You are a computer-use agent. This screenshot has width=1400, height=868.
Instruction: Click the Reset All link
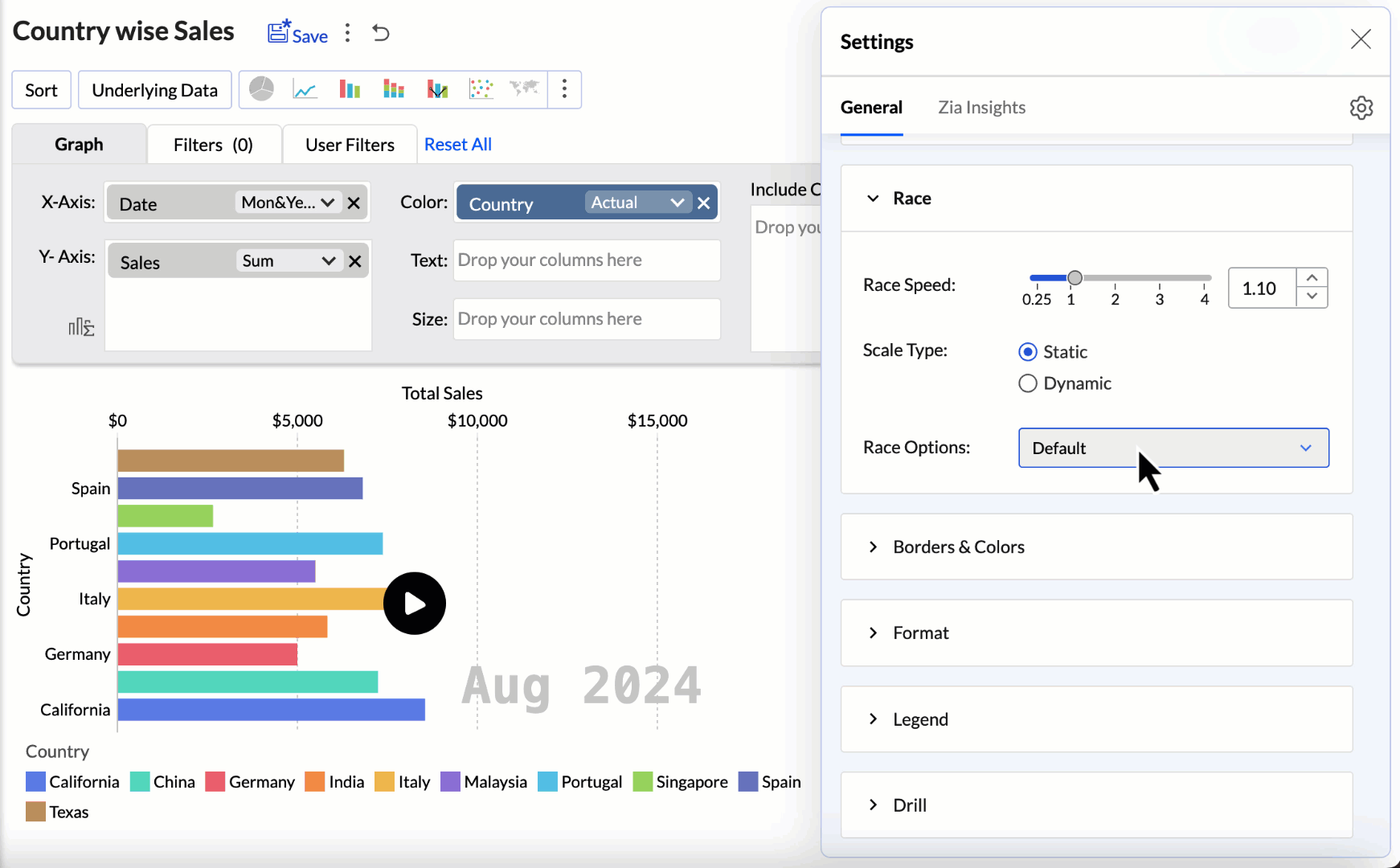click(458, 144)
